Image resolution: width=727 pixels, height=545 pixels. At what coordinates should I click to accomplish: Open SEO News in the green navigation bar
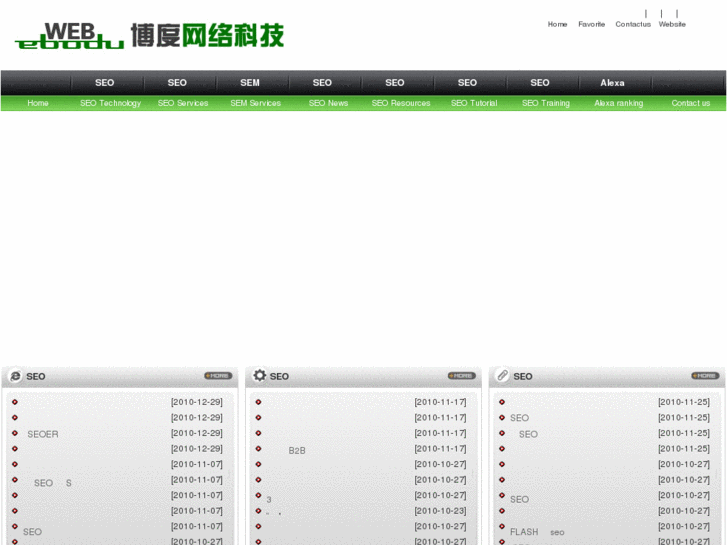tap(328, 103)
